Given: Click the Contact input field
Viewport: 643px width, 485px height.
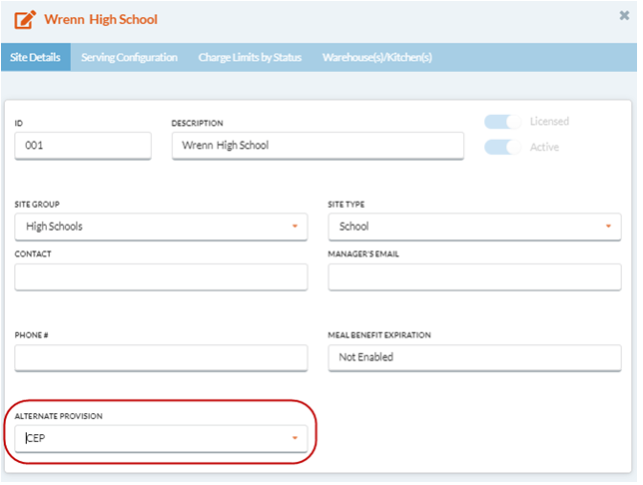Looking at the screenshot, I should [x=161, y=277].
